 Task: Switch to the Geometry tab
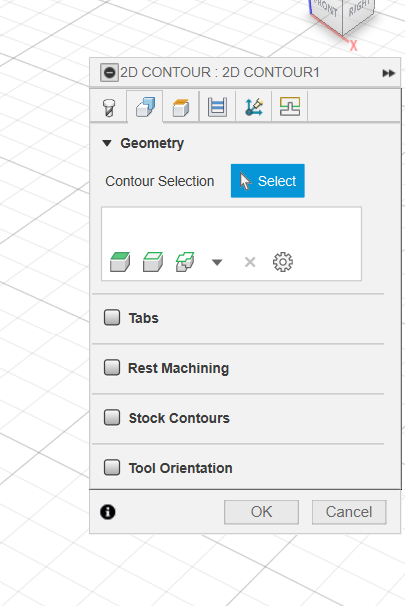pos(145,107)
